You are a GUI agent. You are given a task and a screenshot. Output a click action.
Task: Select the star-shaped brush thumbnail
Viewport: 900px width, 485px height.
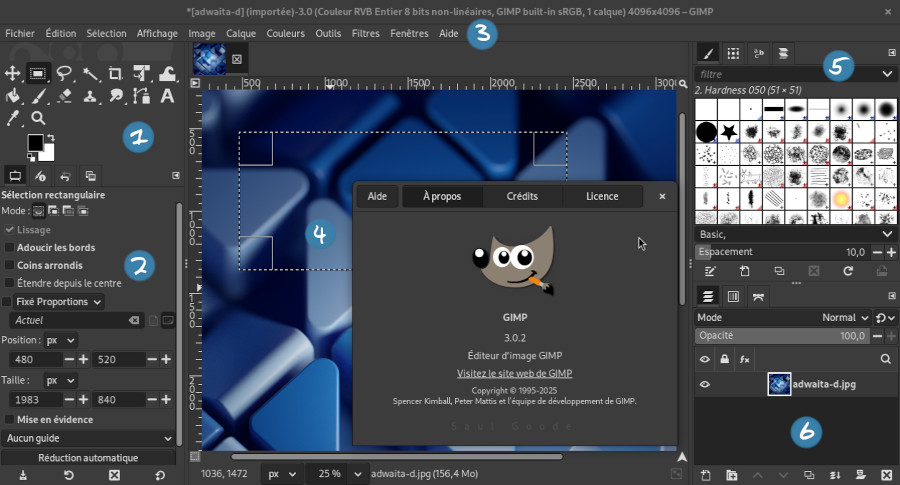click(728, 132)
